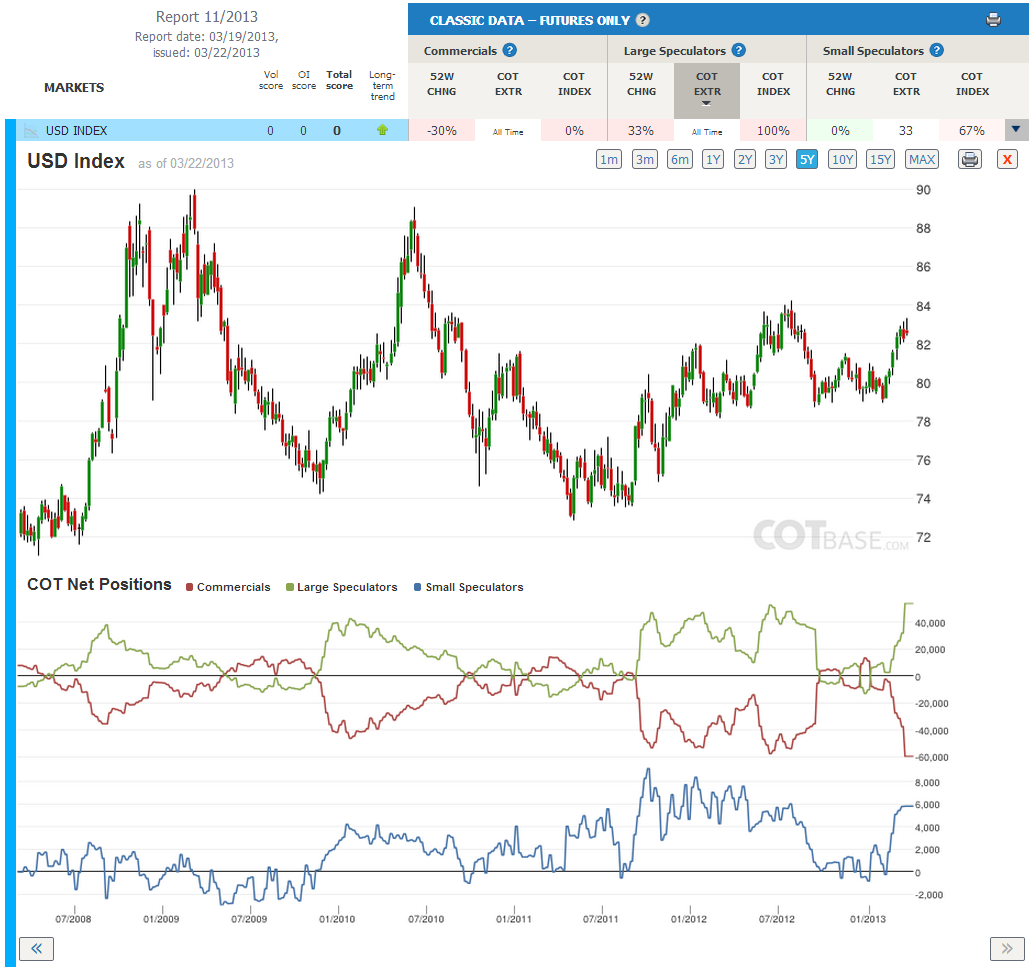
Task: Print the USD Index chart
Action: (969, 159)
